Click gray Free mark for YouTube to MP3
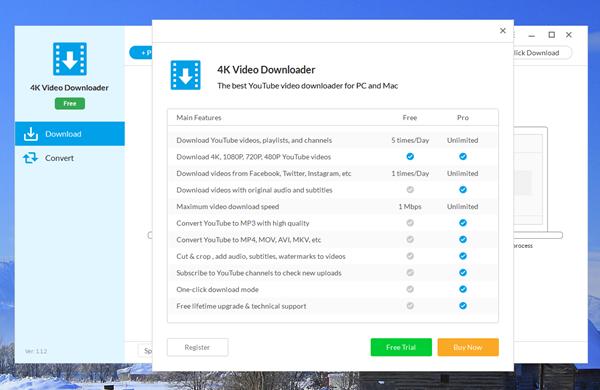The width and height of the screenshot is (600, 390). pyautogui.click(x=410, y=223)
